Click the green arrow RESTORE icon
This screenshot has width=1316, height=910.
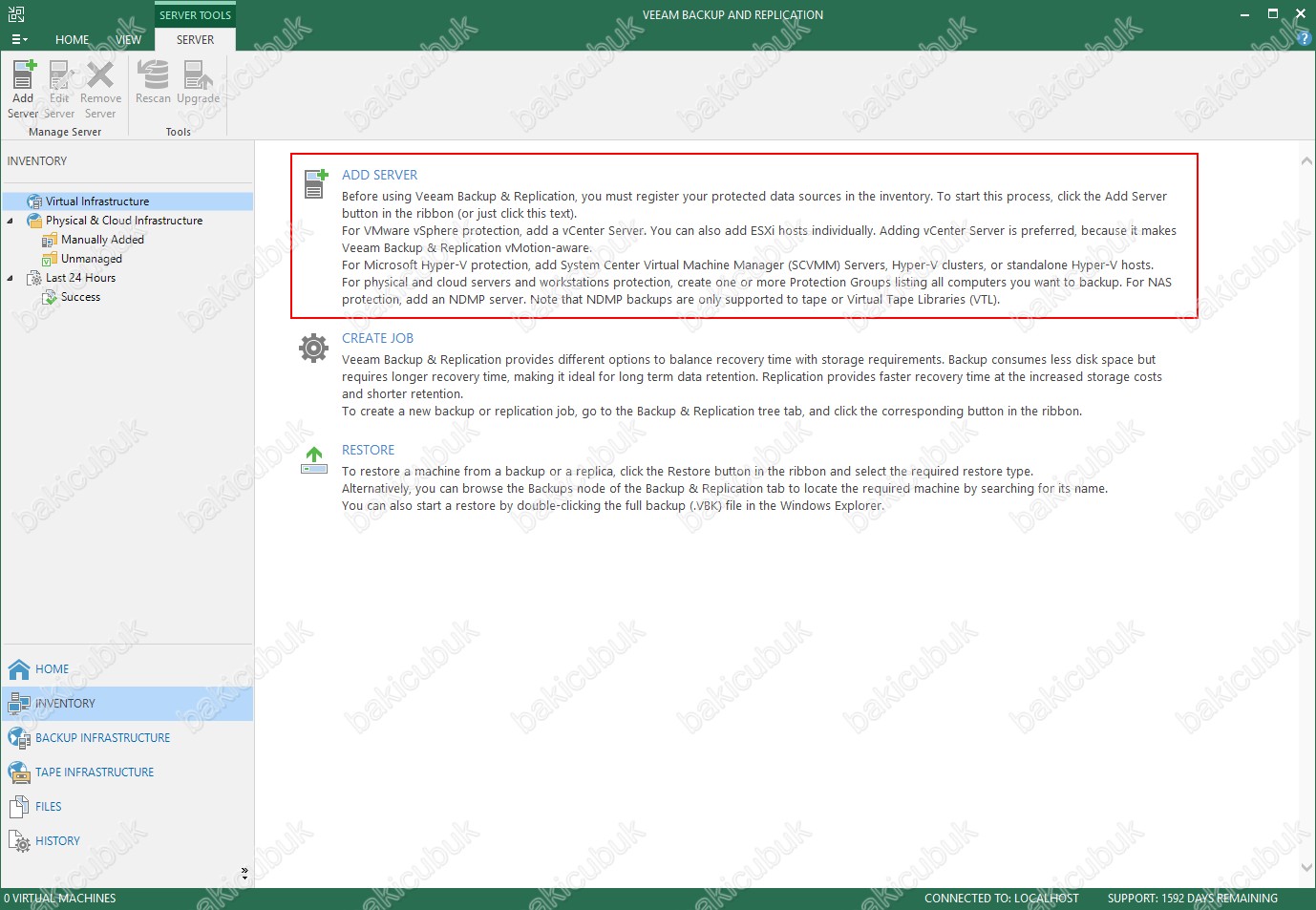tap(314, 460)
